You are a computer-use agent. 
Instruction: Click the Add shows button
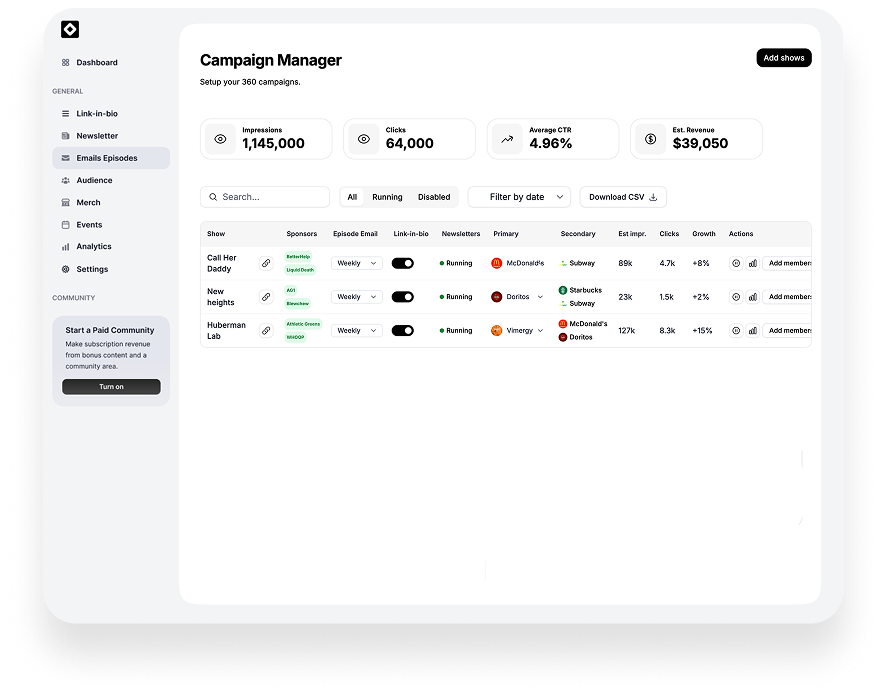pyautogui.click(x=784, y=58)
